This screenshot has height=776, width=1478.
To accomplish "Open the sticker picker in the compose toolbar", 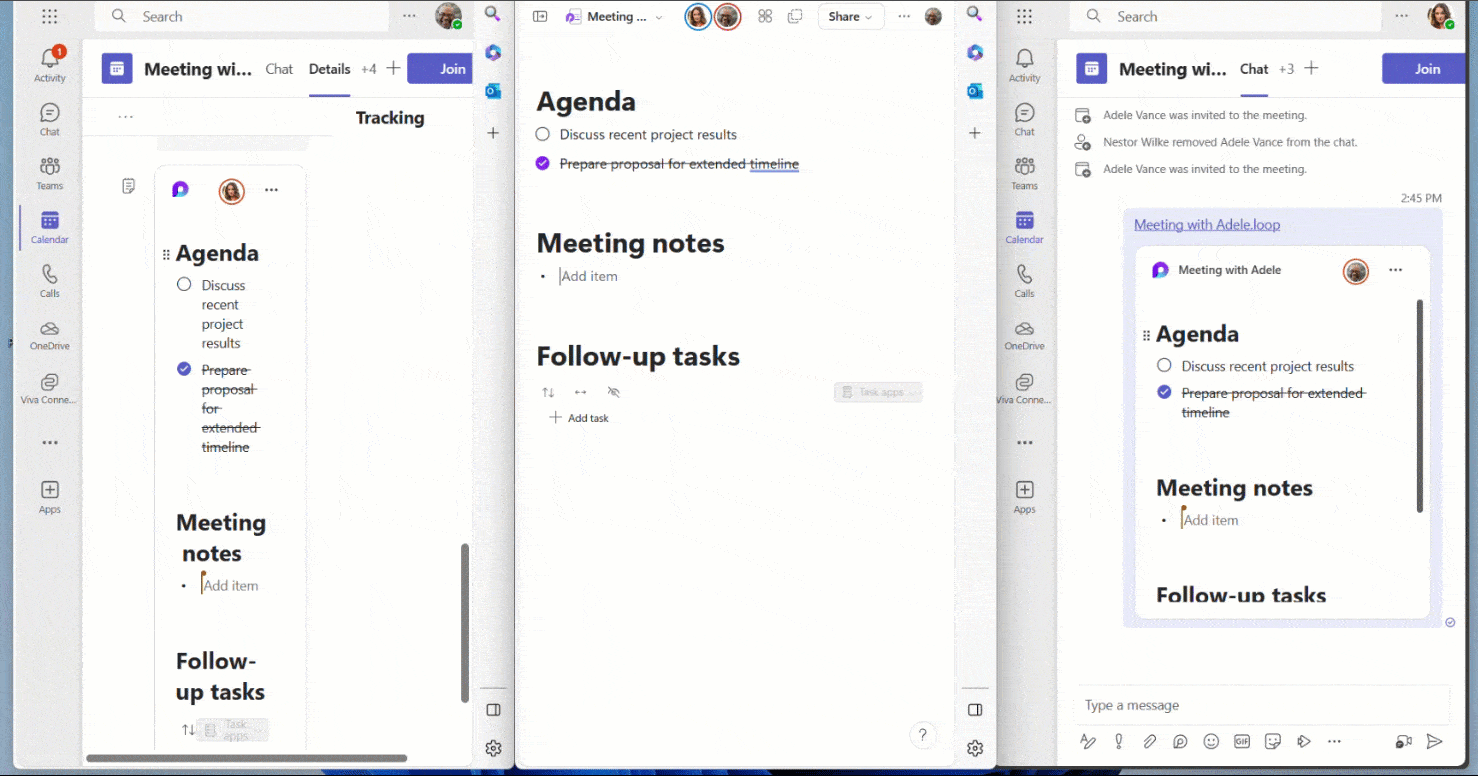I will 1273,742.
